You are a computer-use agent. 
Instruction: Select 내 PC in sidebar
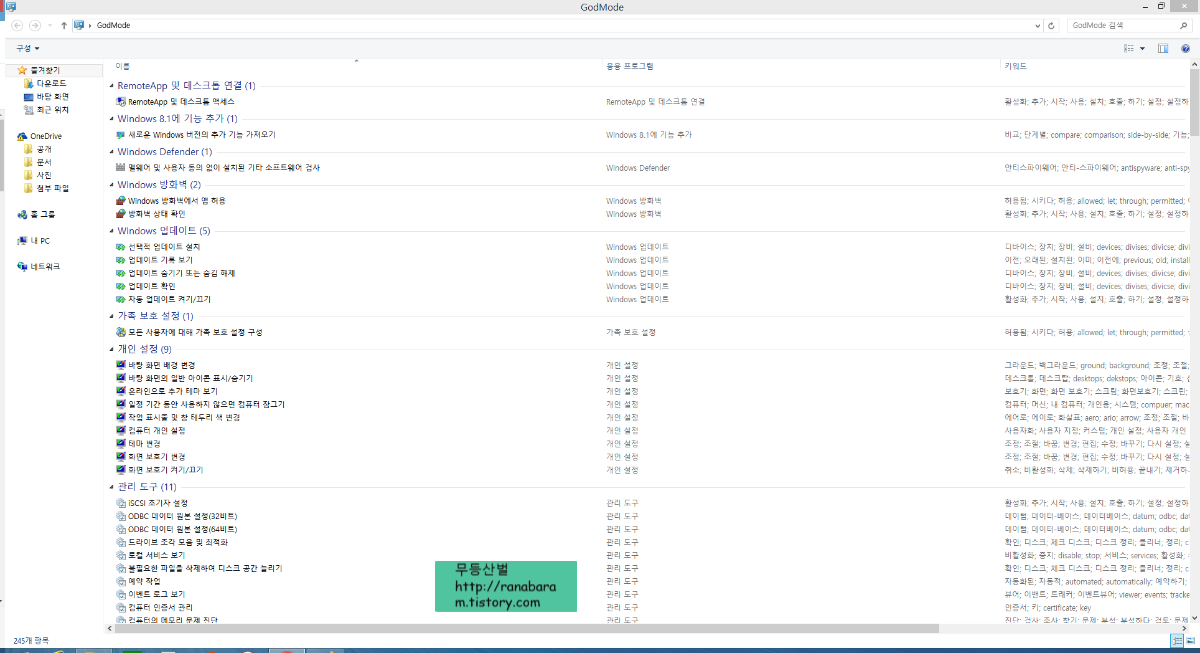[x=34, y=241]
